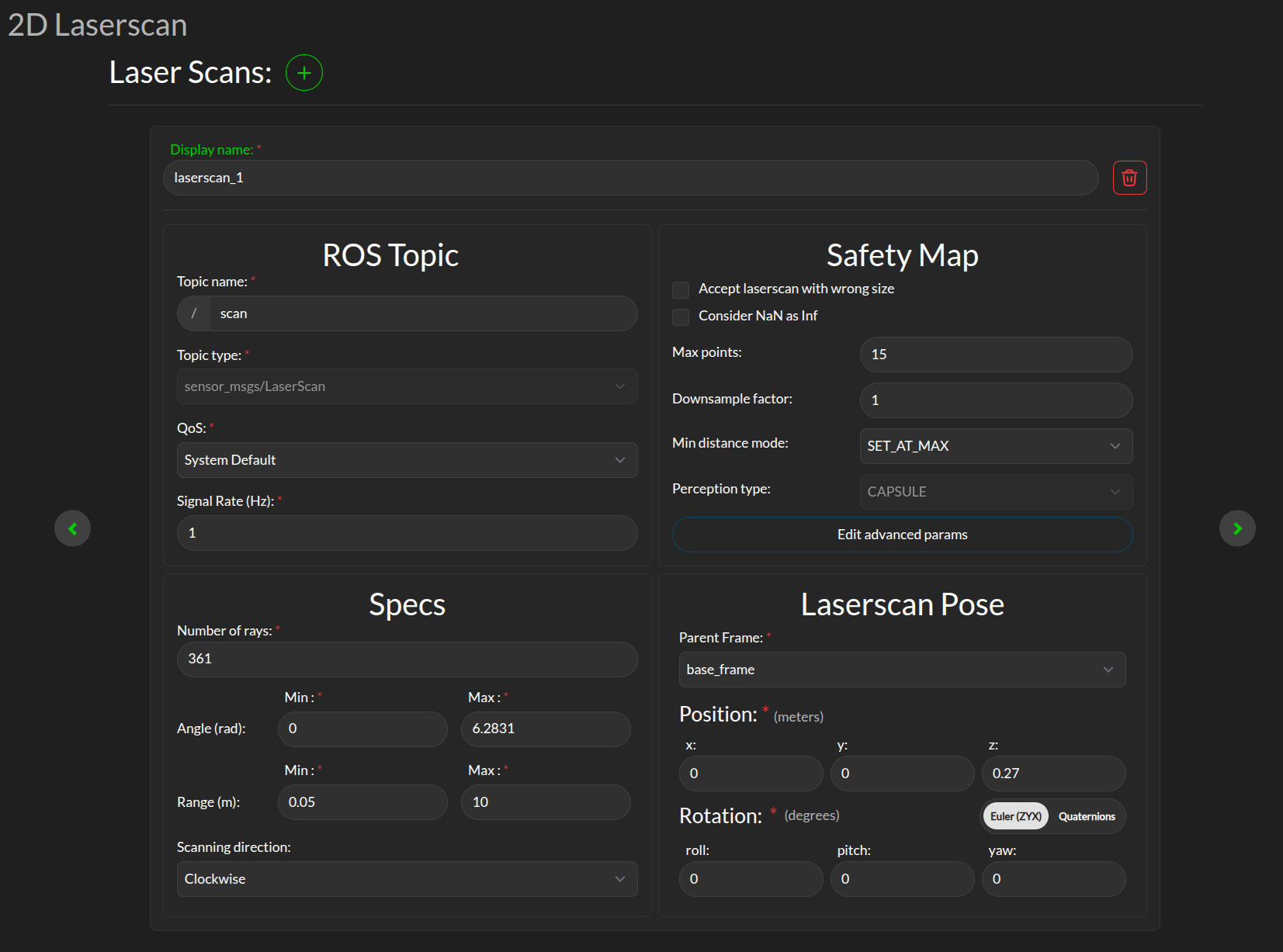
Task: Edit Downsample factor field
Action: (x=996, y=400)
